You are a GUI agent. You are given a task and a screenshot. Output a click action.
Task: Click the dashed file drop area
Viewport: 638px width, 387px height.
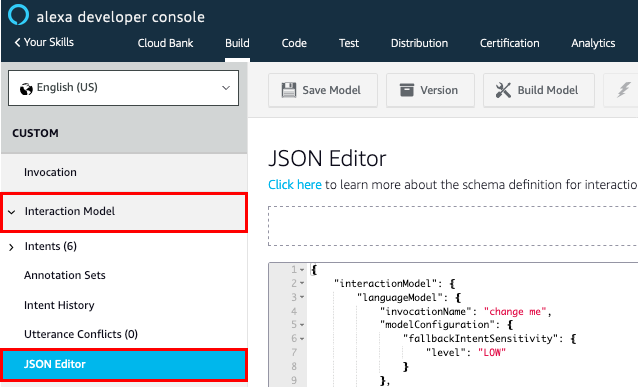tap(452, 226)
